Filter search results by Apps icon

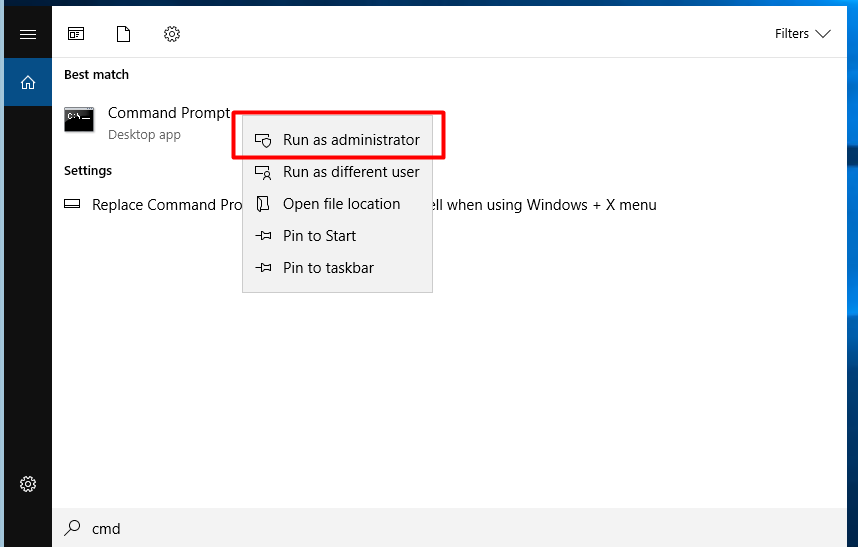coord(76,34)
